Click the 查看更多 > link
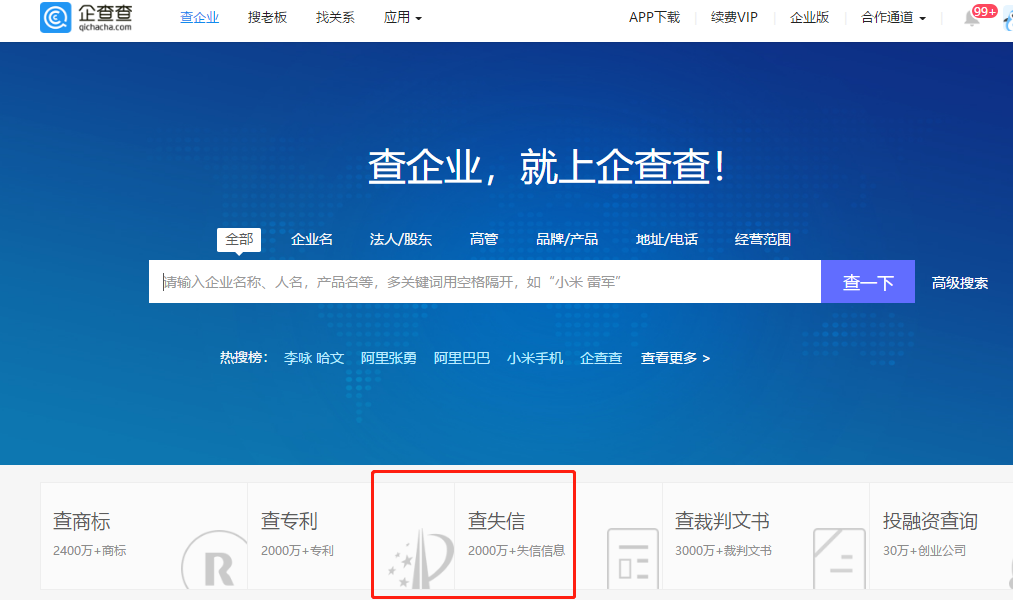Image resolution: width=1013 pixels, height=600 pixels. coord(675,358)
